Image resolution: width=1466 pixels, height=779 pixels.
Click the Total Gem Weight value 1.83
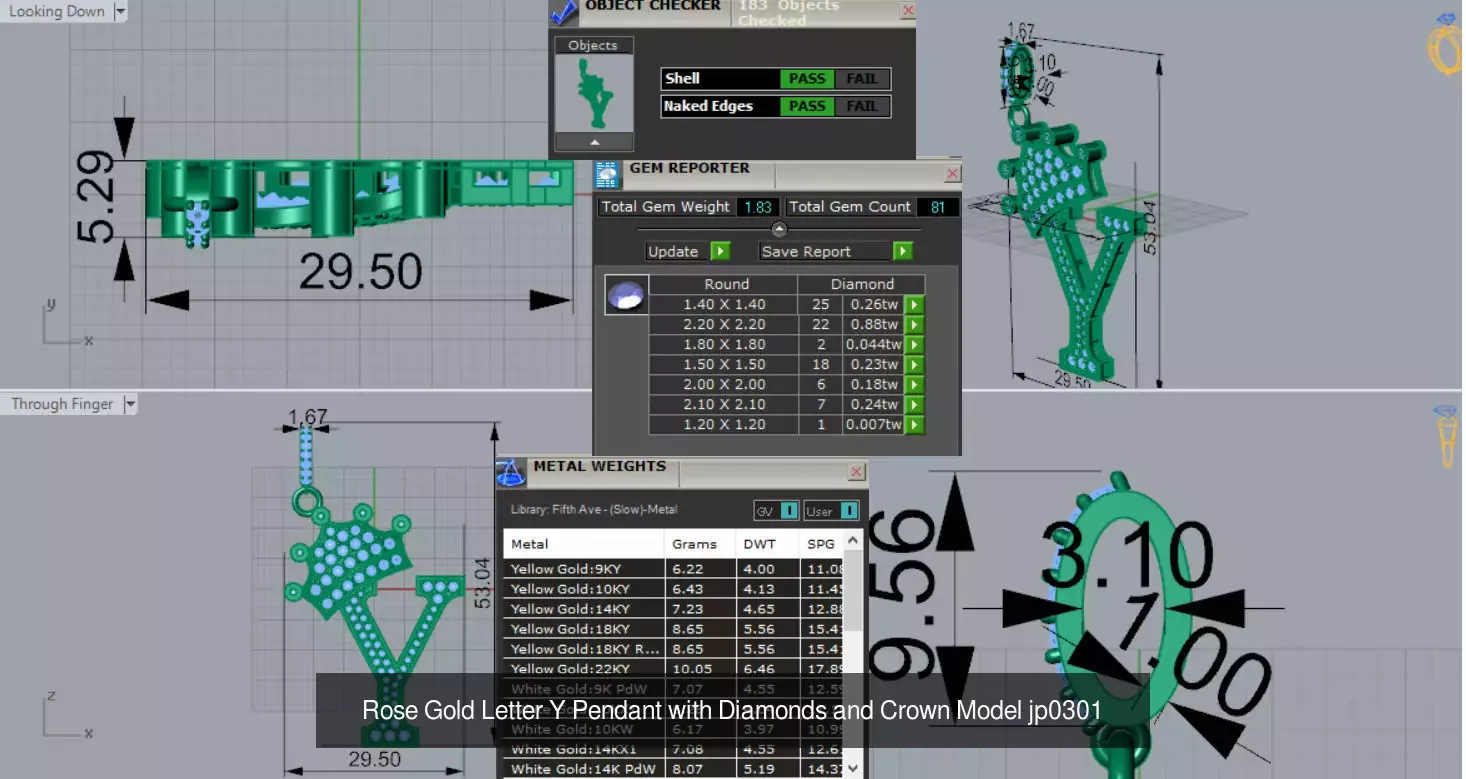pos(758,207)
